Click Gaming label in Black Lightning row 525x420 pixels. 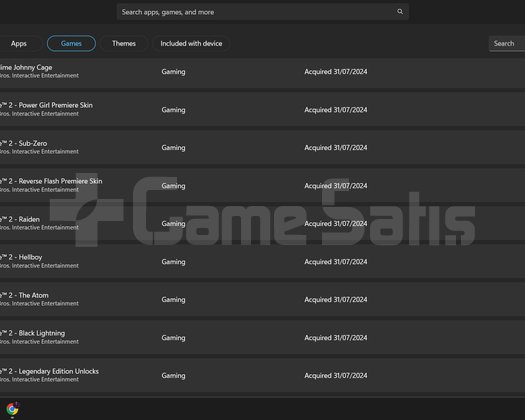(173, 338)
